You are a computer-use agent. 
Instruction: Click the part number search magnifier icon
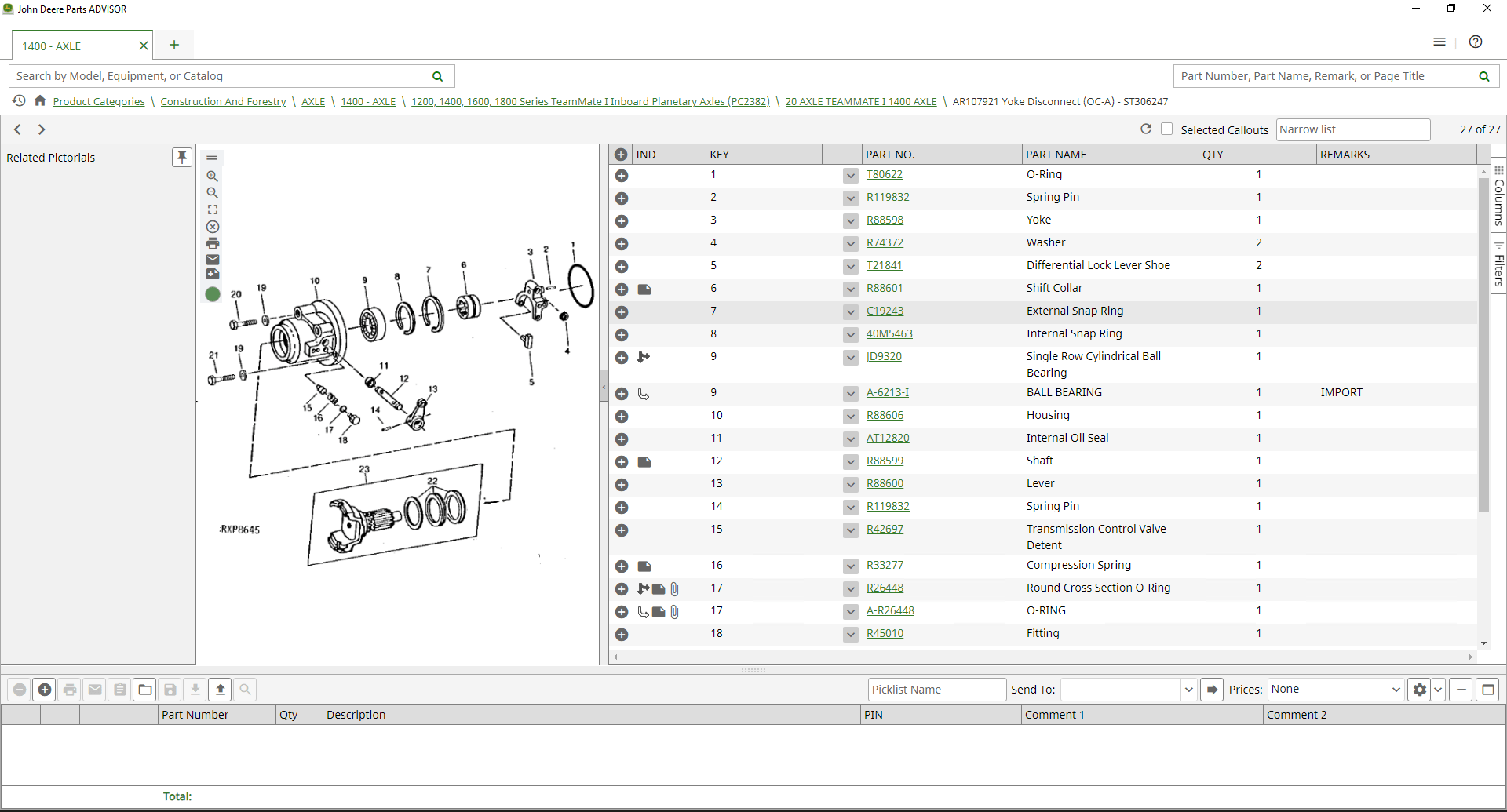[1483, 76]
